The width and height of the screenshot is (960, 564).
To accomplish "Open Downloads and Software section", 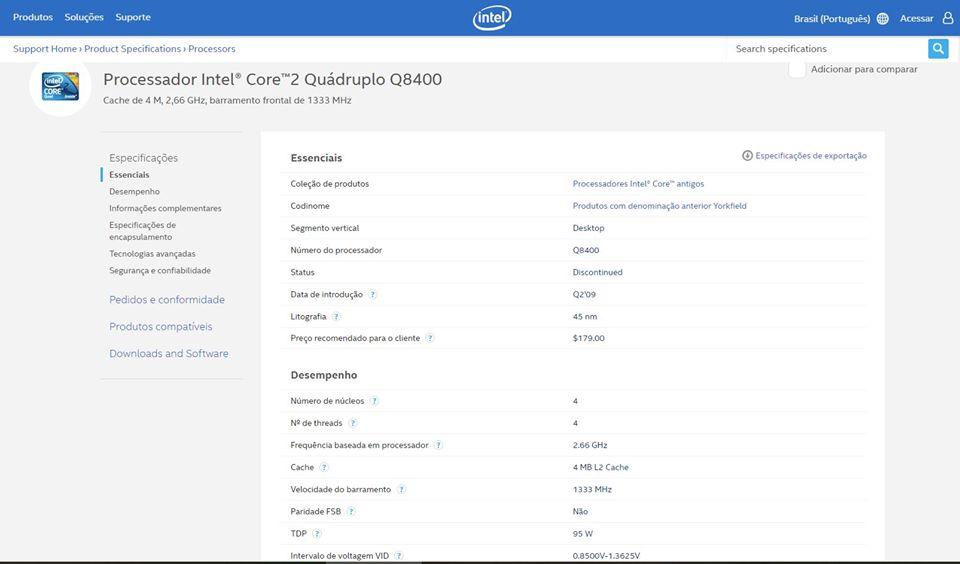I will (x=168, y=353).
